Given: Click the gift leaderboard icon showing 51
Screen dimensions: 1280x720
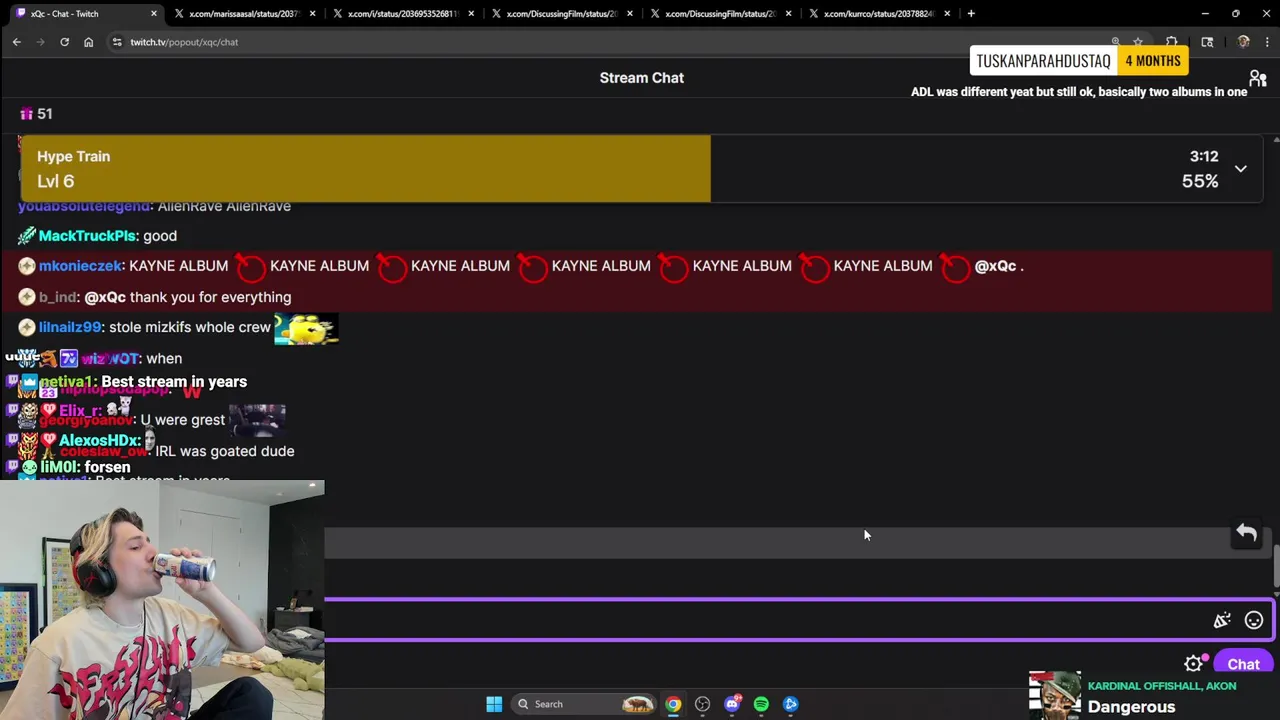Looking at the screenshot, I should (x=36, y=114).
